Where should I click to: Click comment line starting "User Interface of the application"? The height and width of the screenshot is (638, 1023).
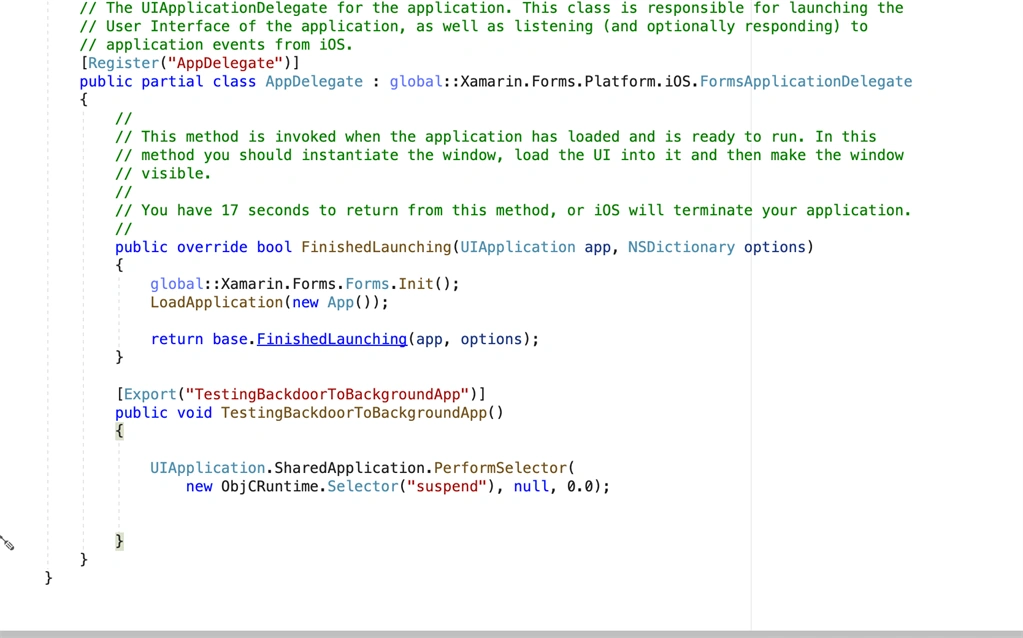pos(474,27)
